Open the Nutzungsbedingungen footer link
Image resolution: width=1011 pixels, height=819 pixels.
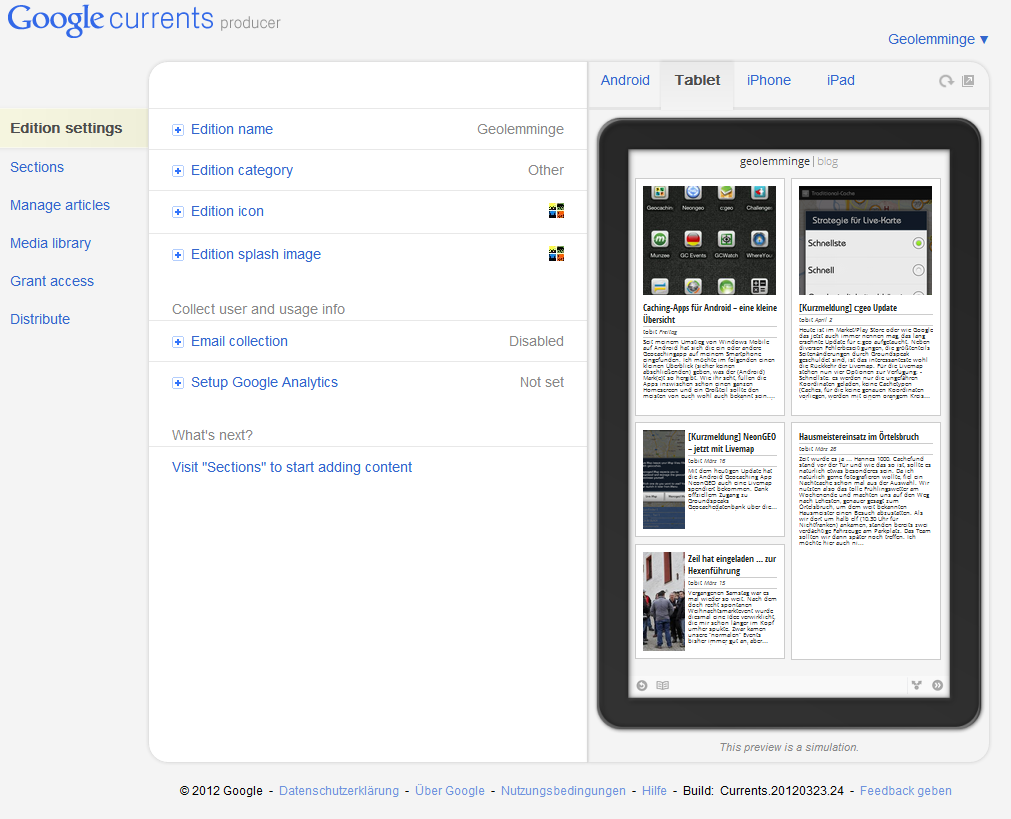point(563,791)
